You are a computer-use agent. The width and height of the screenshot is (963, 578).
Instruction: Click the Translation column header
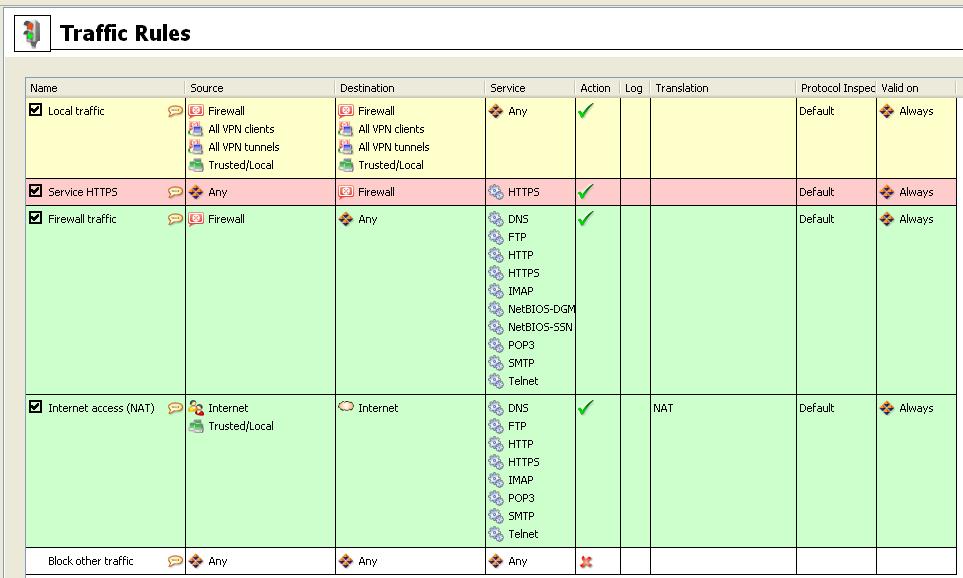pyautogui.click(x=723, y=88)
